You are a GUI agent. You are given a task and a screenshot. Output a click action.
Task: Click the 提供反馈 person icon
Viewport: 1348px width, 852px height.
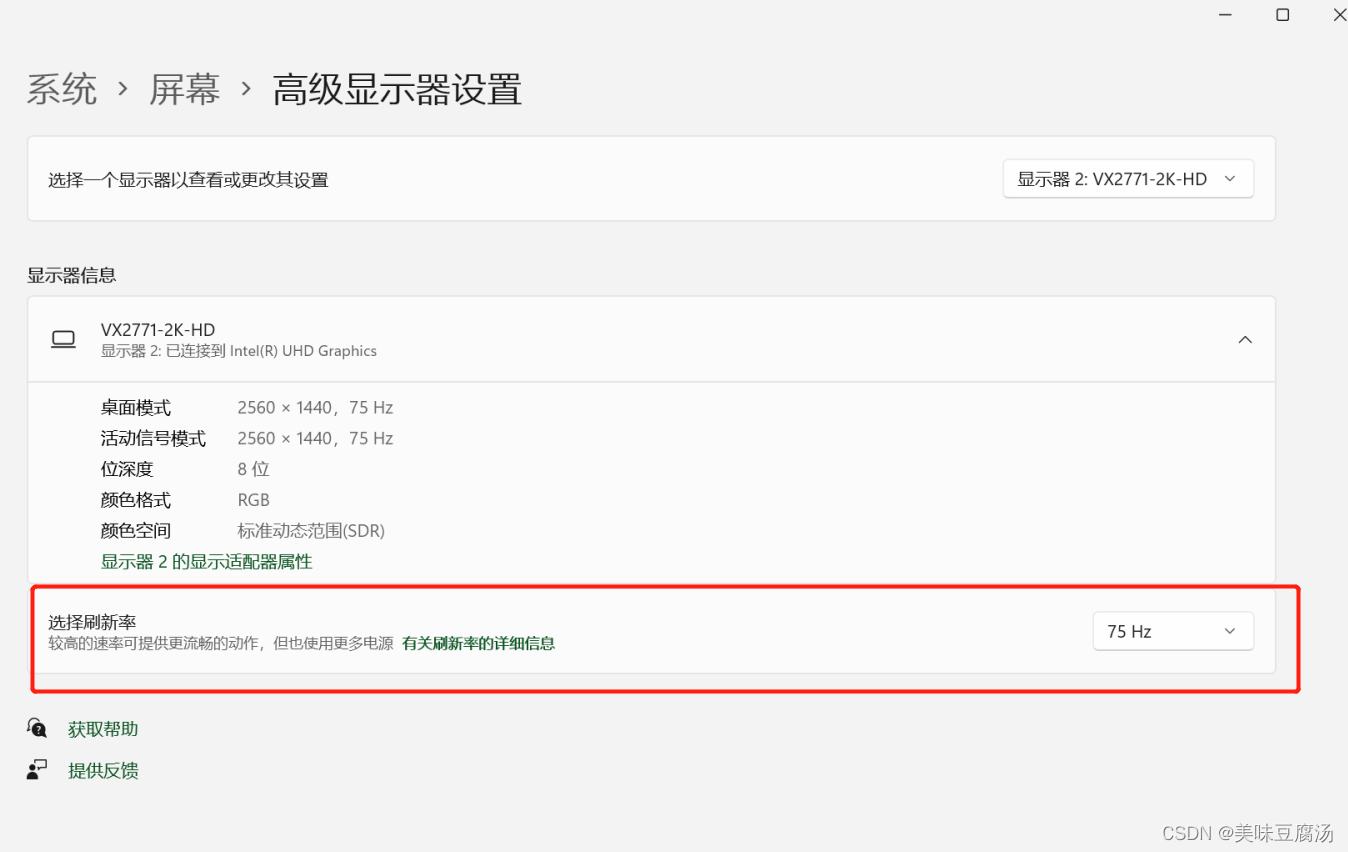pyautogui.click(x=37, y=769)
